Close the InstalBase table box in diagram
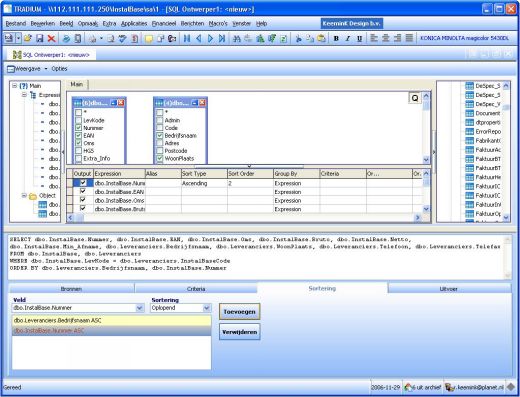Image resolution: width=520 pixels, height=397 pixels. [121, 103]
